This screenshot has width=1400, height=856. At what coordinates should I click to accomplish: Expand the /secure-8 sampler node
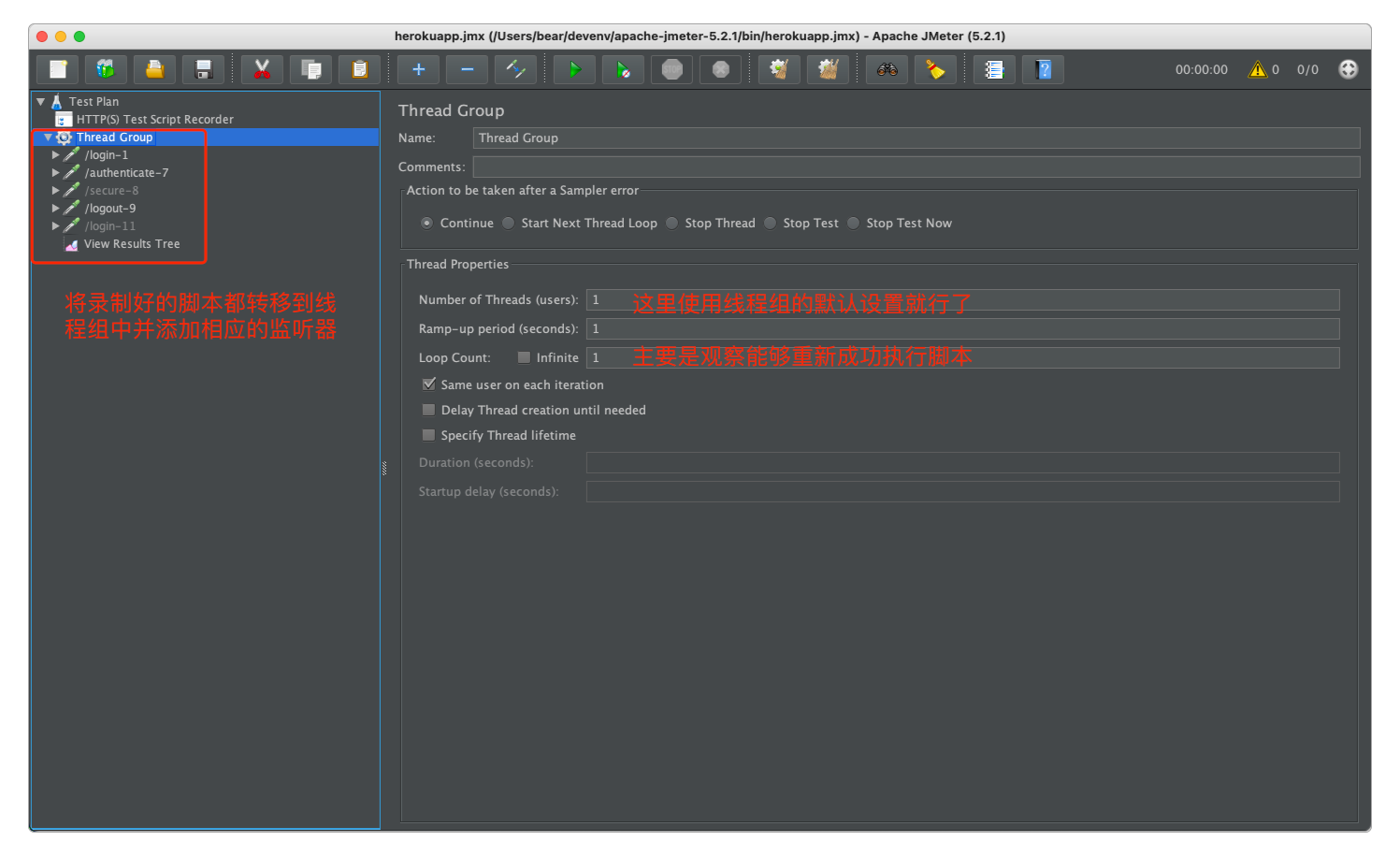55,191
